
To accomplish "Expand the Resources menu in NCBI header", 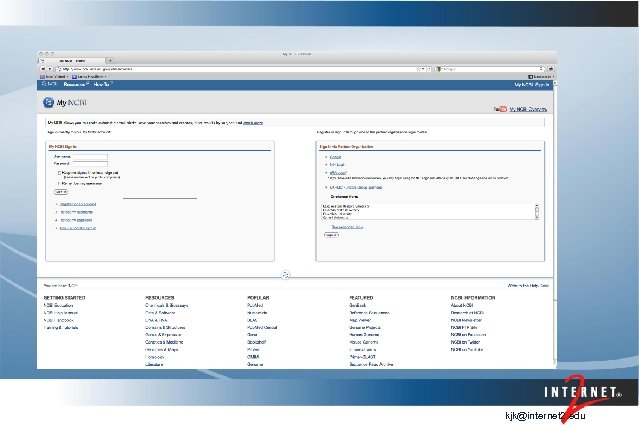I will 75,84.
